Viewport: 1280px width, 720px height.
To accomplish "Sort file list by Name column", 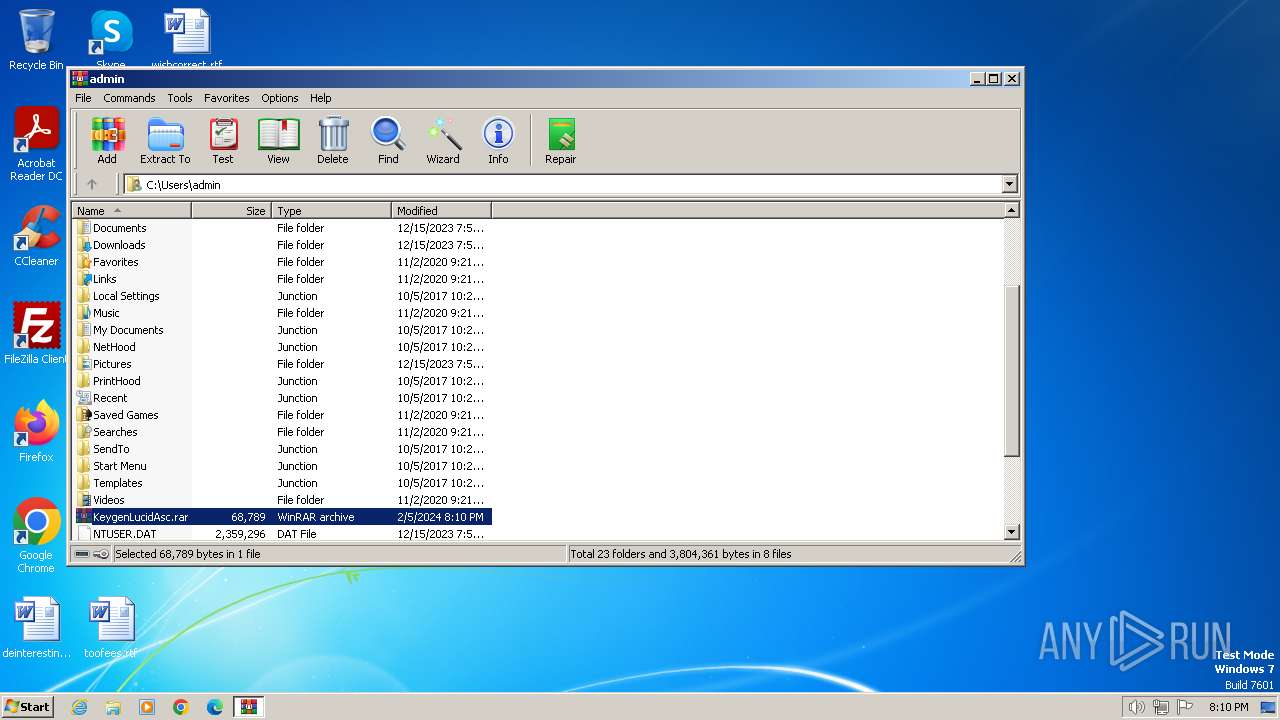I will [131, 210].
